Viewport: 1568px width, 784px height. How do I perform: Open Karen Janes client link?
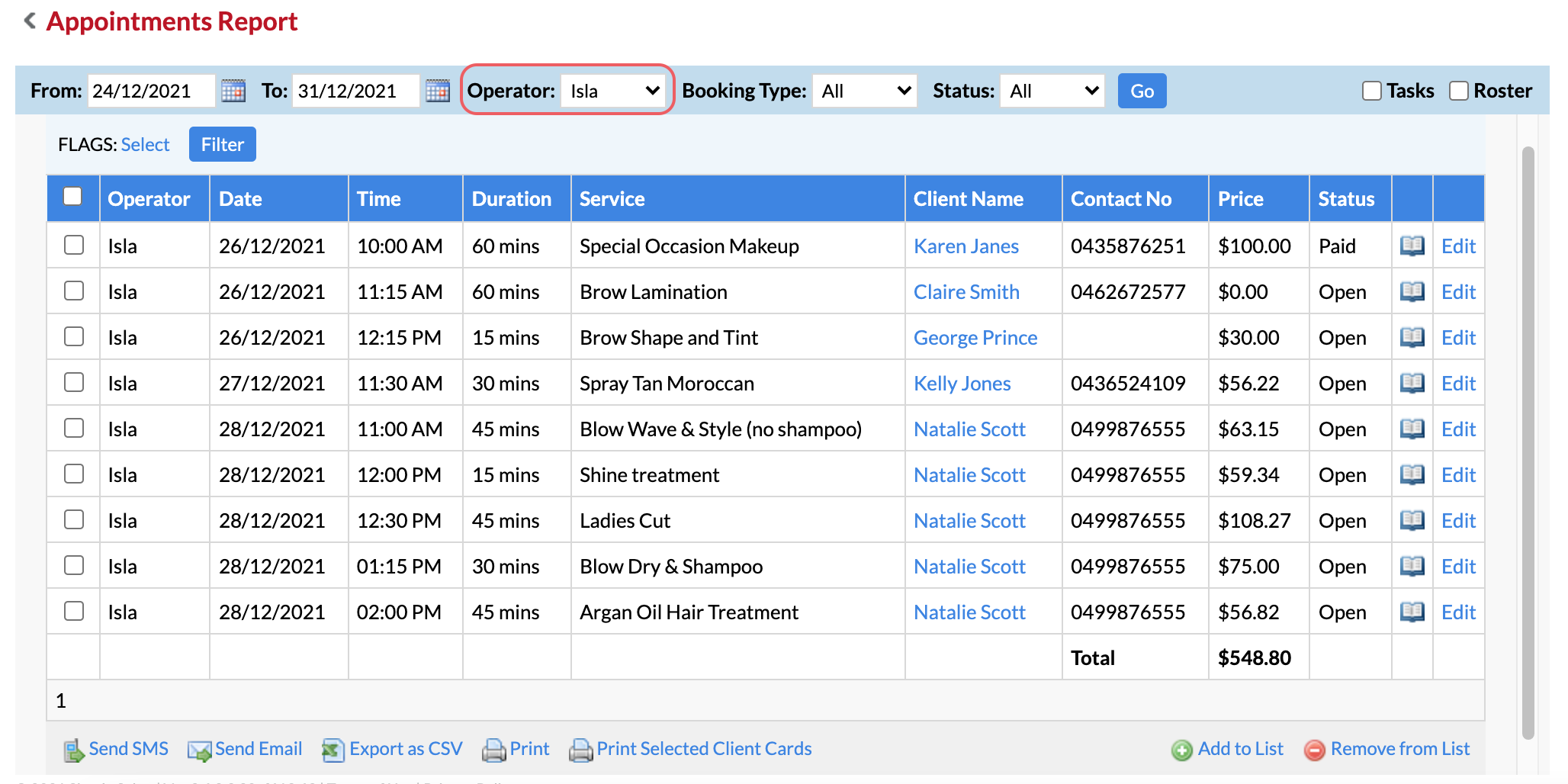click(966, 246)
